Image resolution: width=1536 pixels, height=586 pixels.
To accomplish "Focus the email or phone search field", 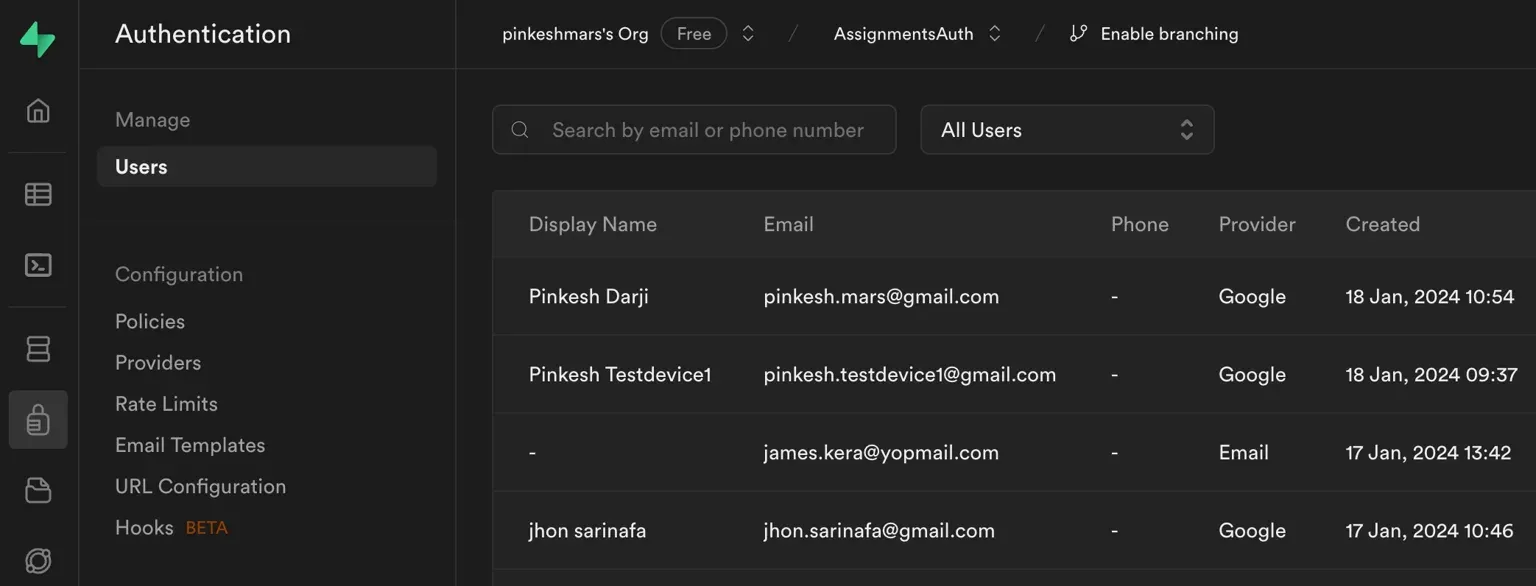I will (694, 130).
